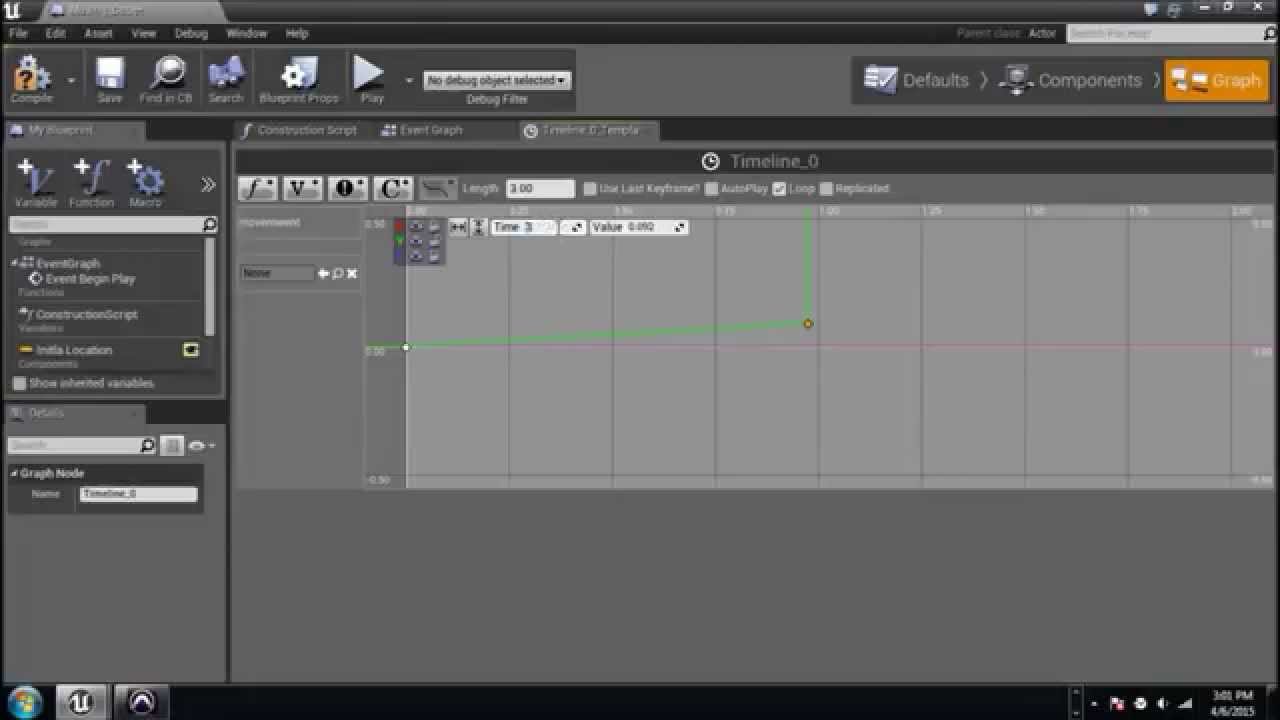The width and height of the screenshot is (1280, 720).
Task: Open the Help menu
Action: pyautogui.click(x=297, y=33)
